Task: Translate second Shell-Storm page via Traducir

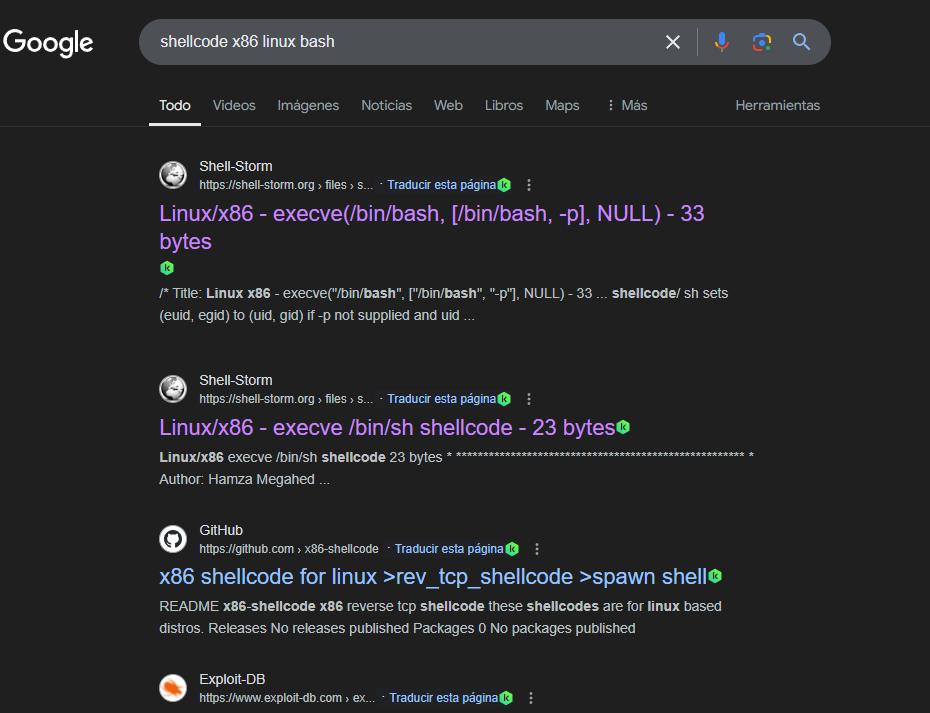Action: coord(441,399)
